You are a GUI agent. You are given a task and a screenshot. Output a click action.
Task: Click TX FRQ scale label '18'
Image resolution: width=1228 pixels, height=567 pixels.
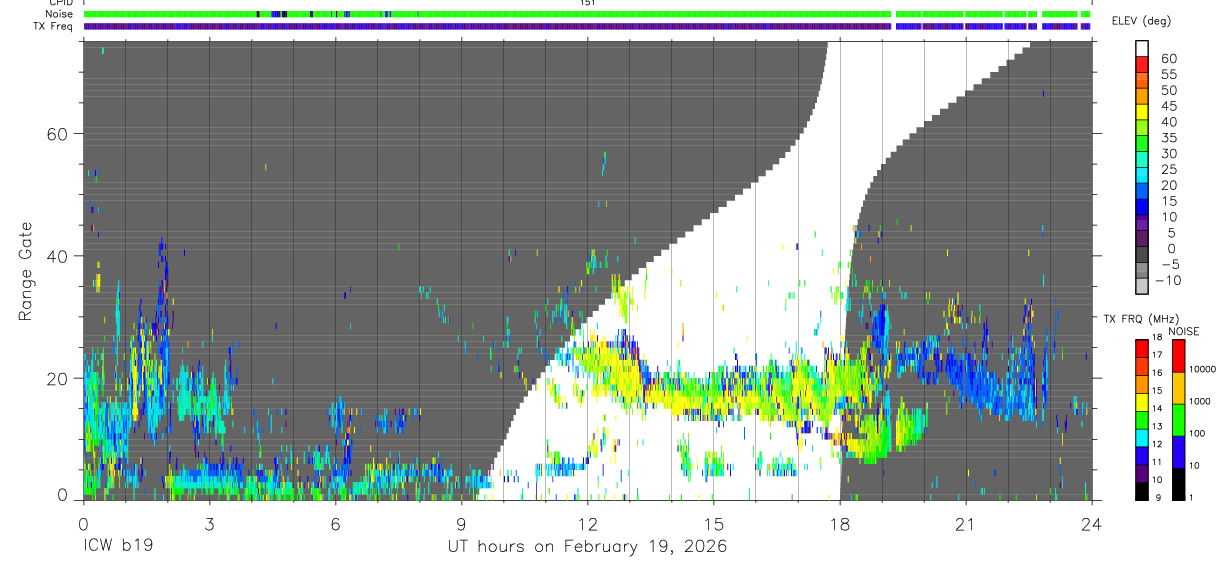[x=1157, y=337]
